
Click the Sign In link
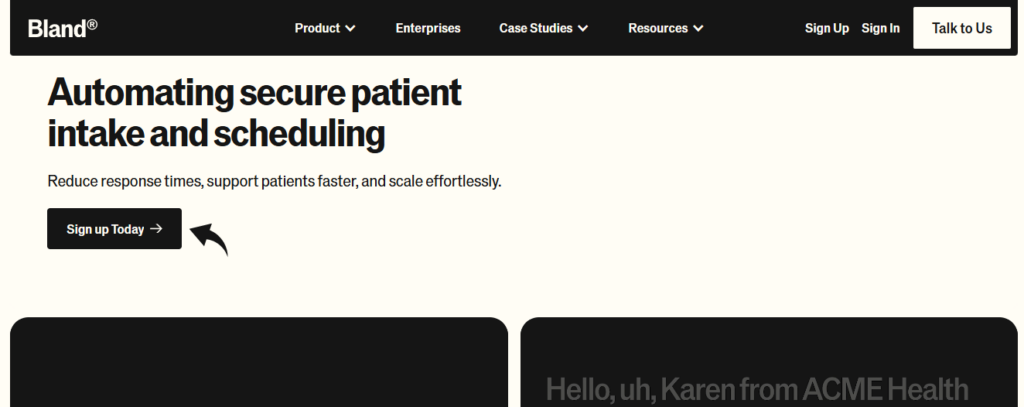coord(880,28)
